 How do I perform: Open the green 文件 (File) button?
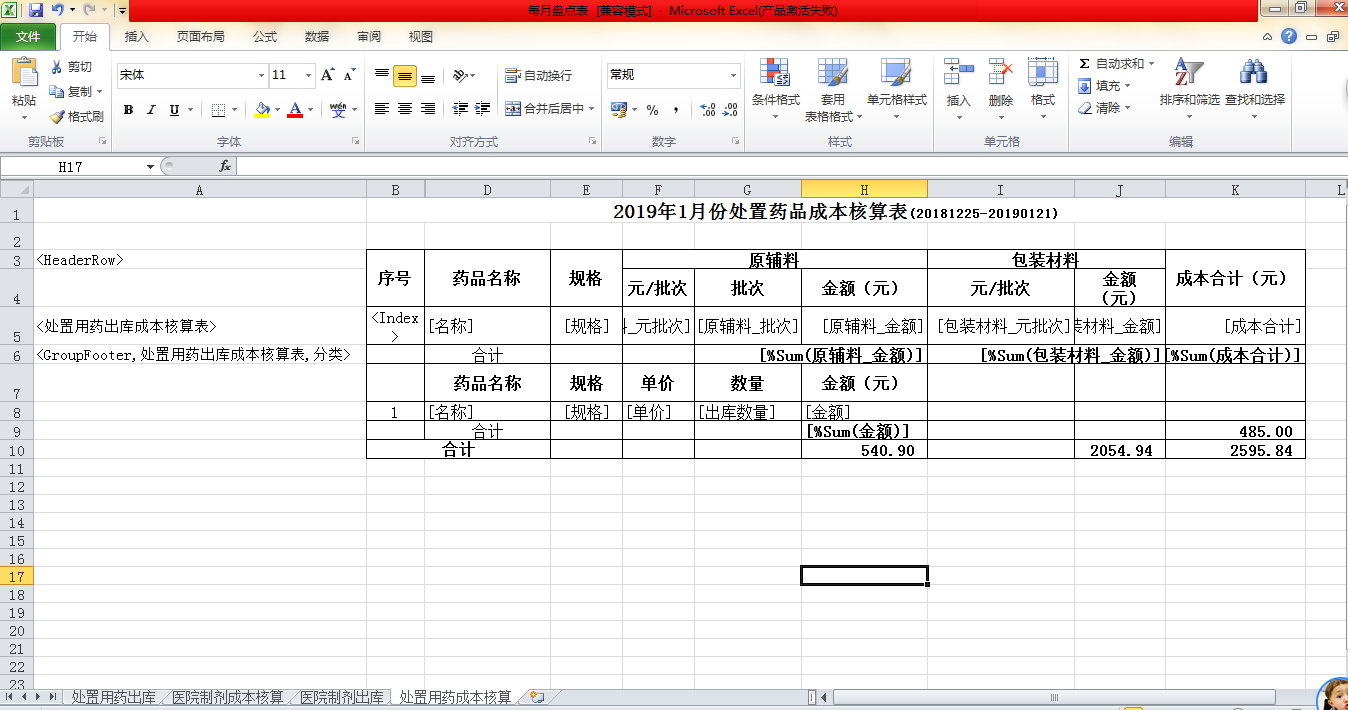(x=28, y=37)
